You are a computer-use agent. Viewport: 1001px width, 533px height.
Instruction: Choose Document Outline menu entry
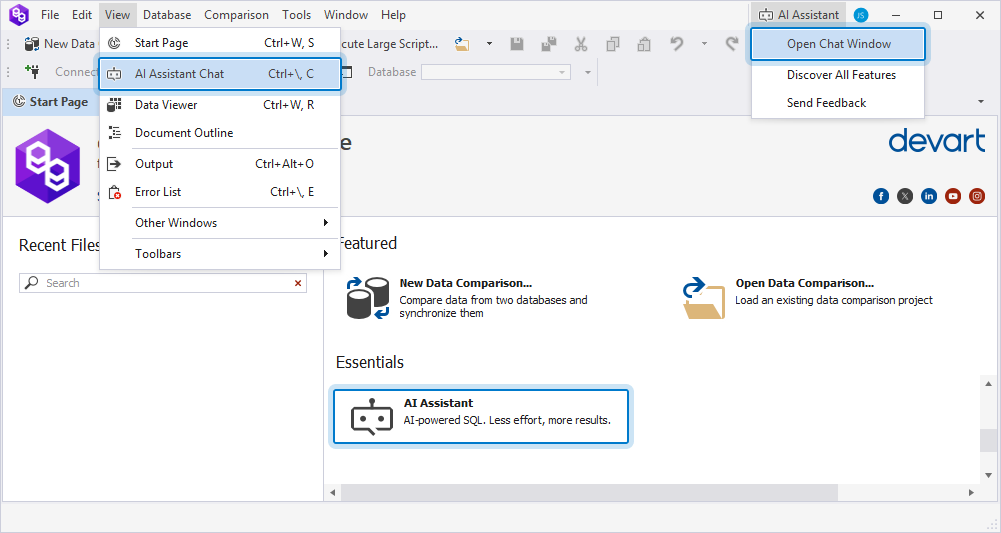pos(220,133)
